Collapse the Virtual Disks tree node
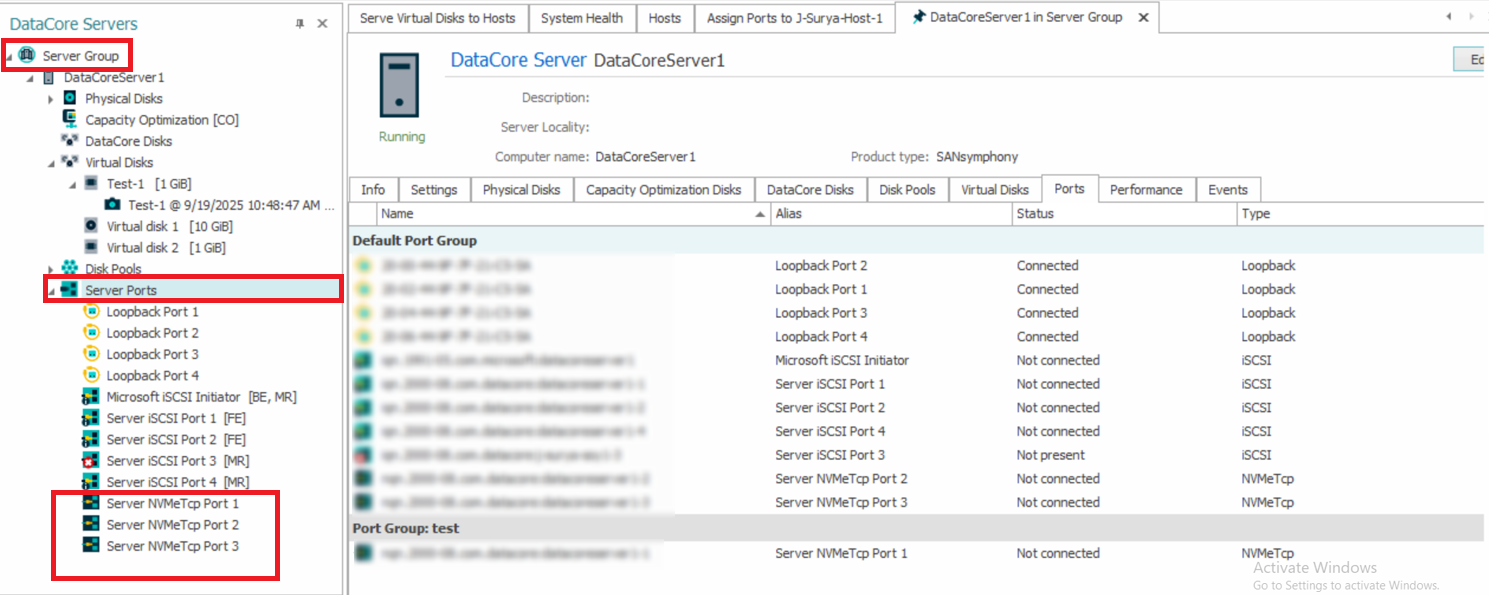1489x603 pixels. point(51,163)
